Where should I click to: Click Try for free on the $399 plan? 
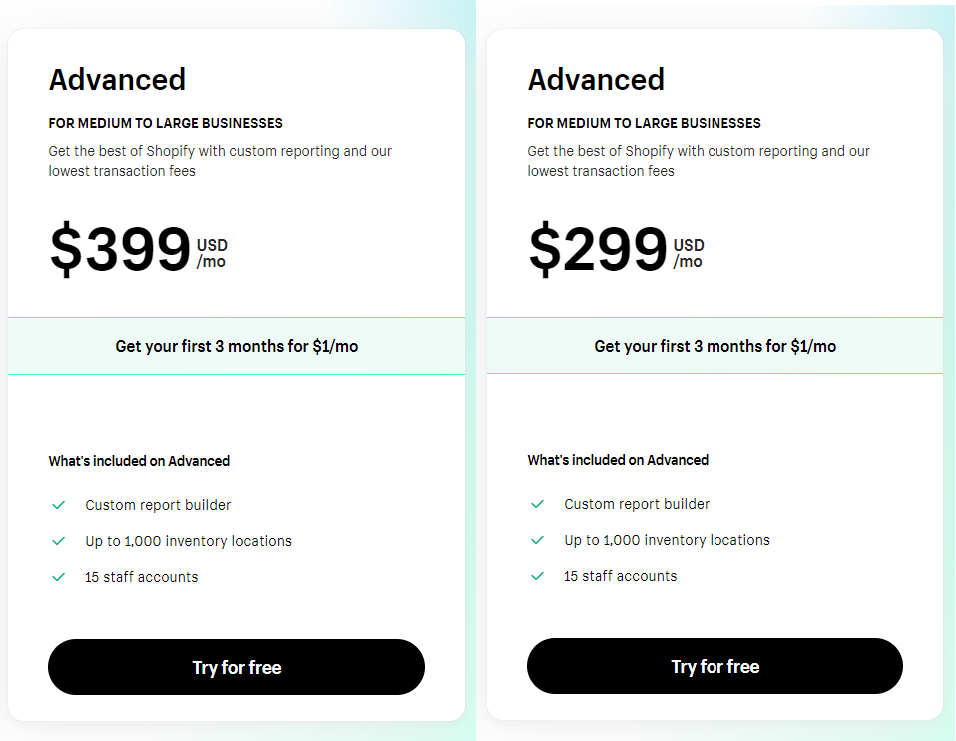[236, 667]
